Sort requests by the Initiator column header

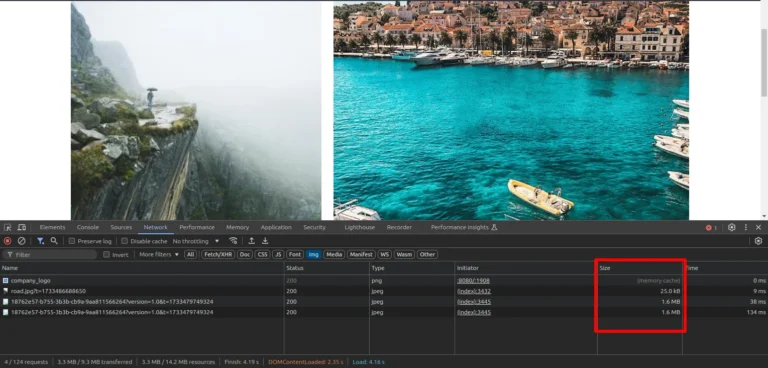(x=526, y=268)
